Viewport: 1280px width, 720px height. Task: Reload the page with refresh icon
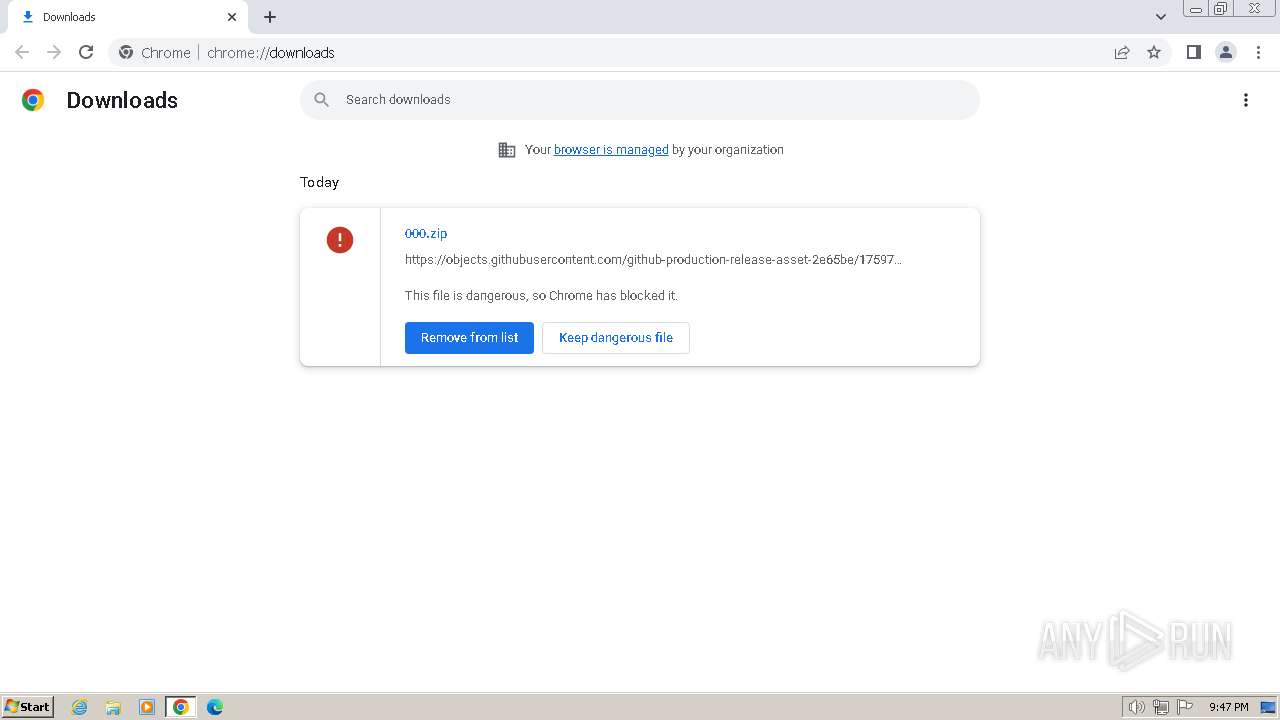tap(86, 52)
